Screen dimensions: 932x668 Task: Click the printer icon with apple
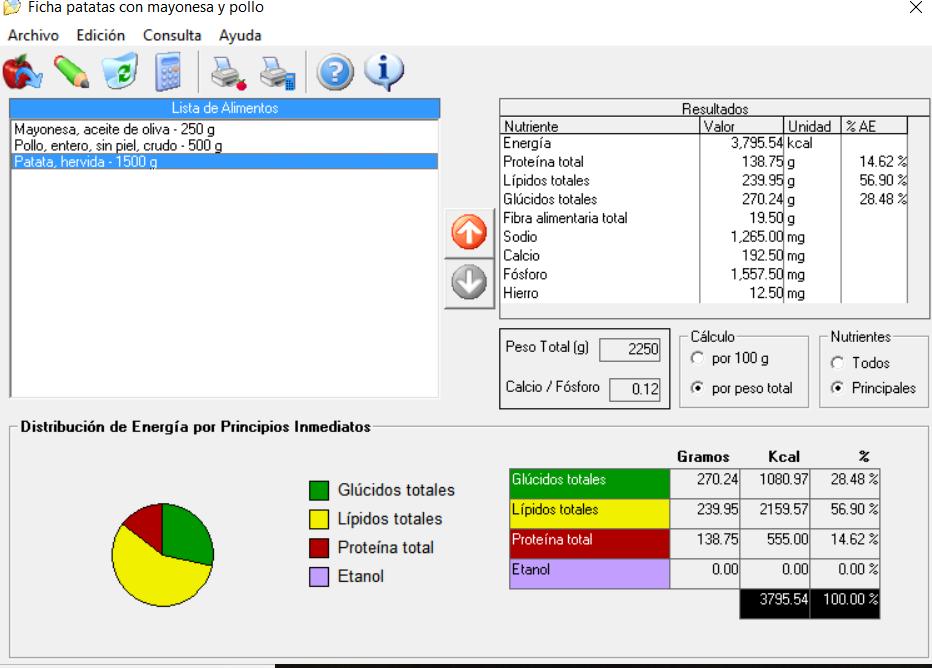tap(228, 72)
